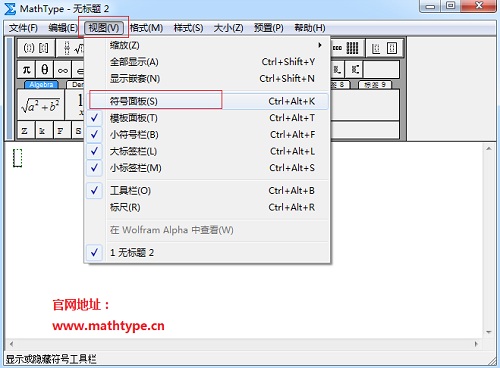The image size is (500, 368).
Task: Choose 显示嵌套(N) Show Nesting
Action: [208, 79]
